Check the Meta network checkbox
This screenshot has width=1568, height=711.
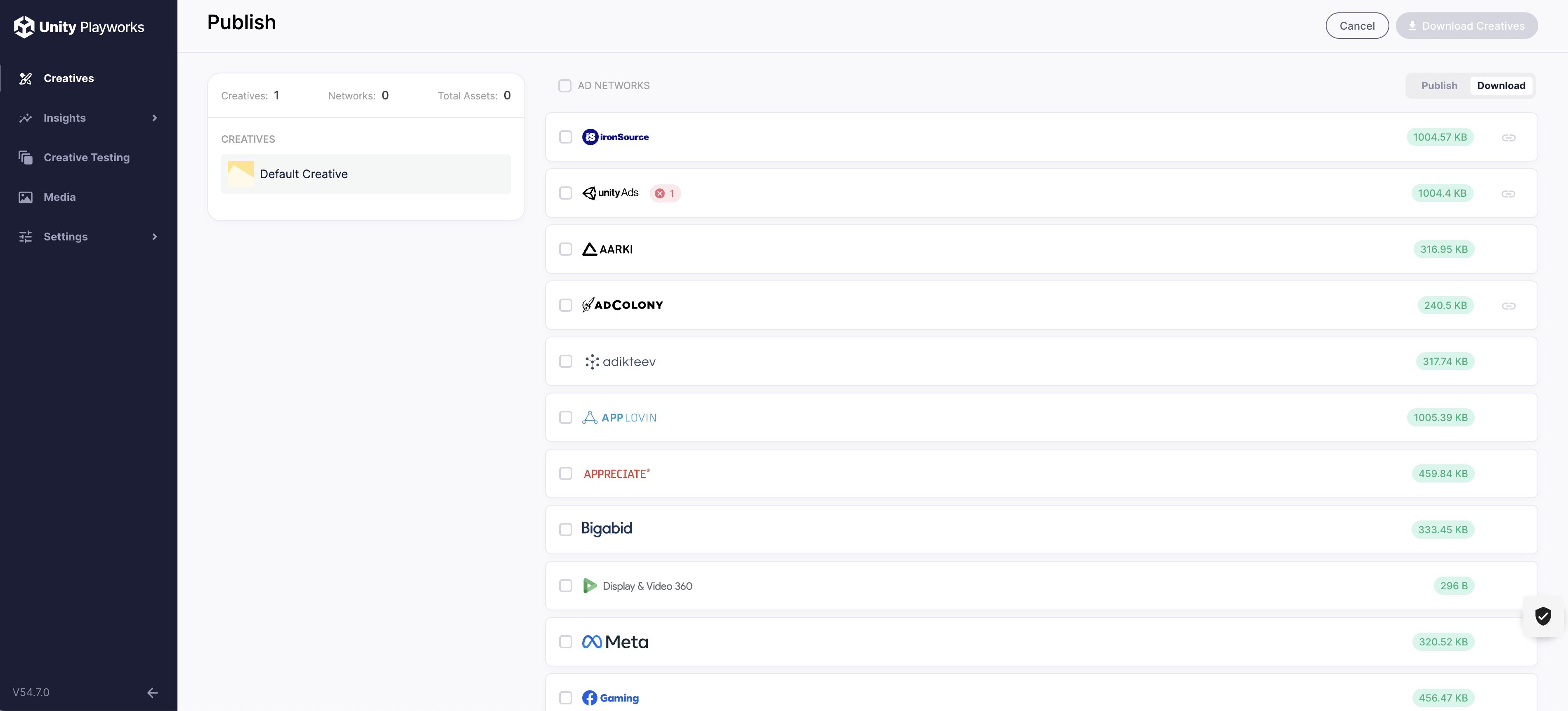pyautogui.click(x=565, y=642)
